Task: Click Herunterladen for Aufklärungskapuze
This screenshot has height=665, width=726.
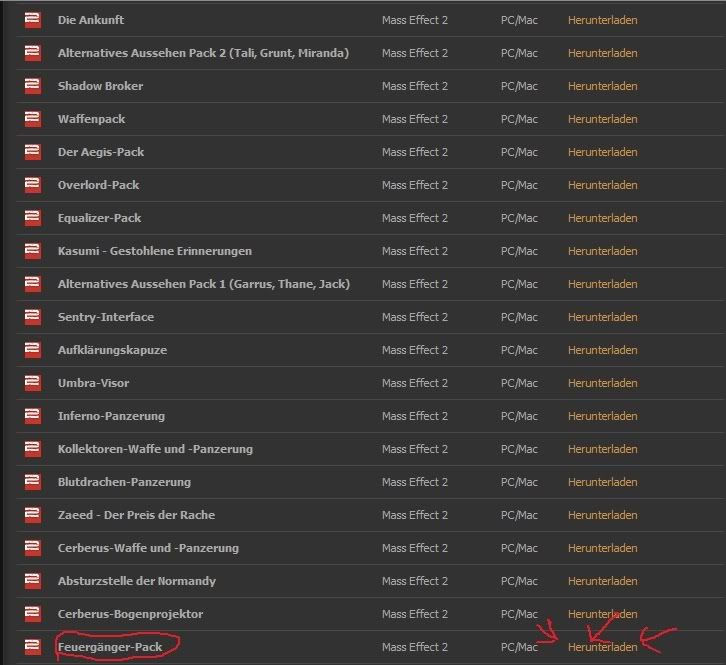Action: click(602, 350)
